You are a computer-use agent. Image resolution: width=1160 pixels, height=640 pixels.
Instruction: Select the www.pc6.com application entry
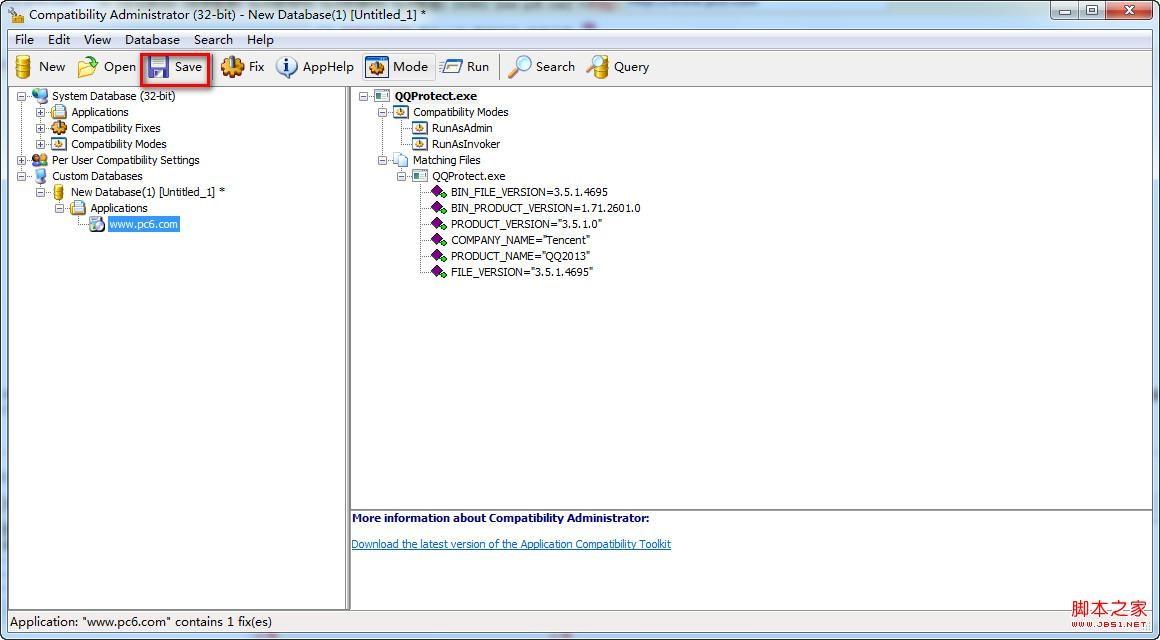[144, 224]
